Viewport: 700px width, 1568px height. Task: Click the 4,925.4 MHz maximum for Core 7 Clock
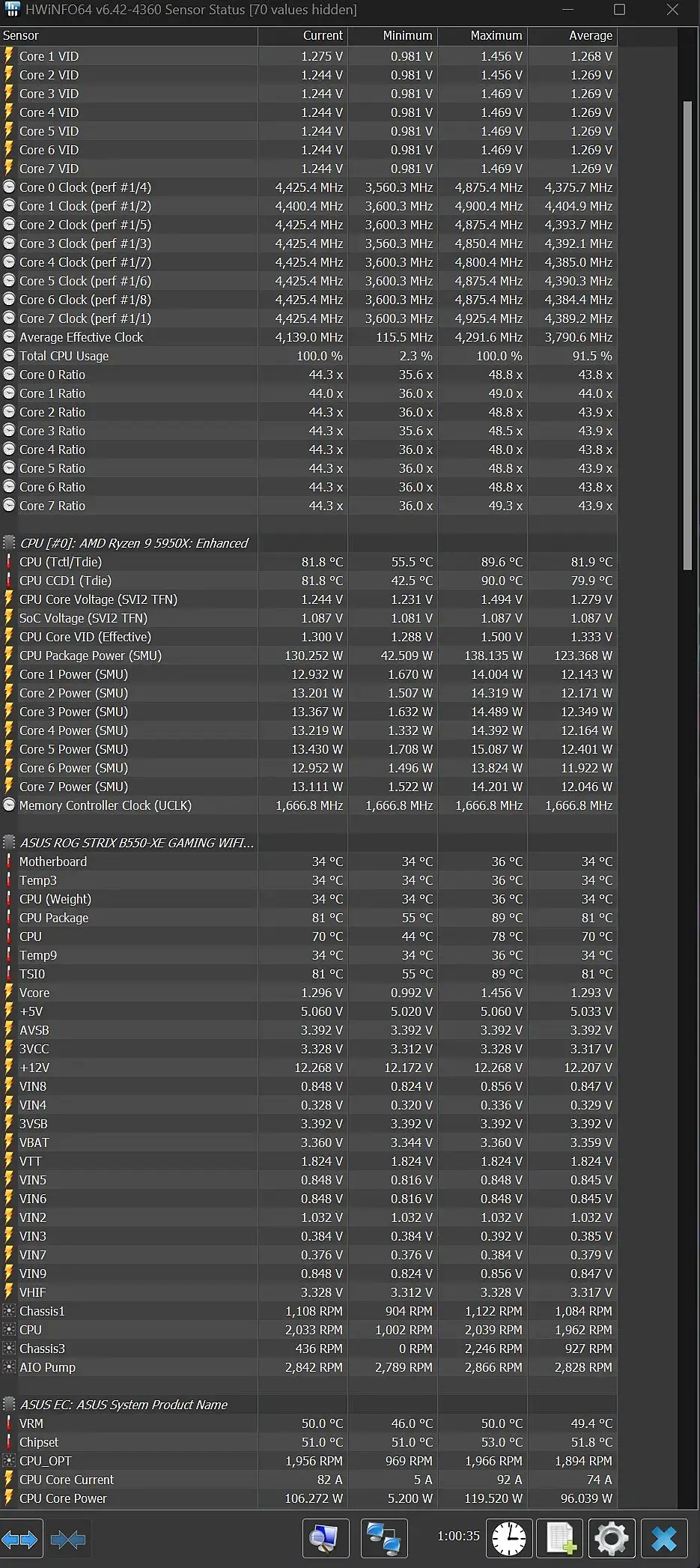(489, 318)
